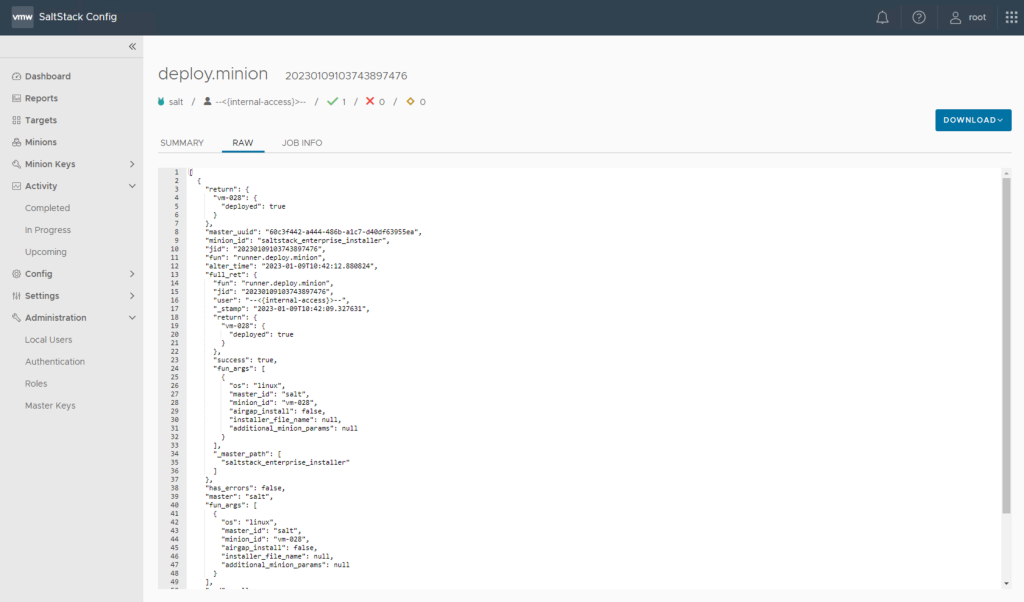Open Upcoming activity list
1024x602 pixels.
(46, 251)
